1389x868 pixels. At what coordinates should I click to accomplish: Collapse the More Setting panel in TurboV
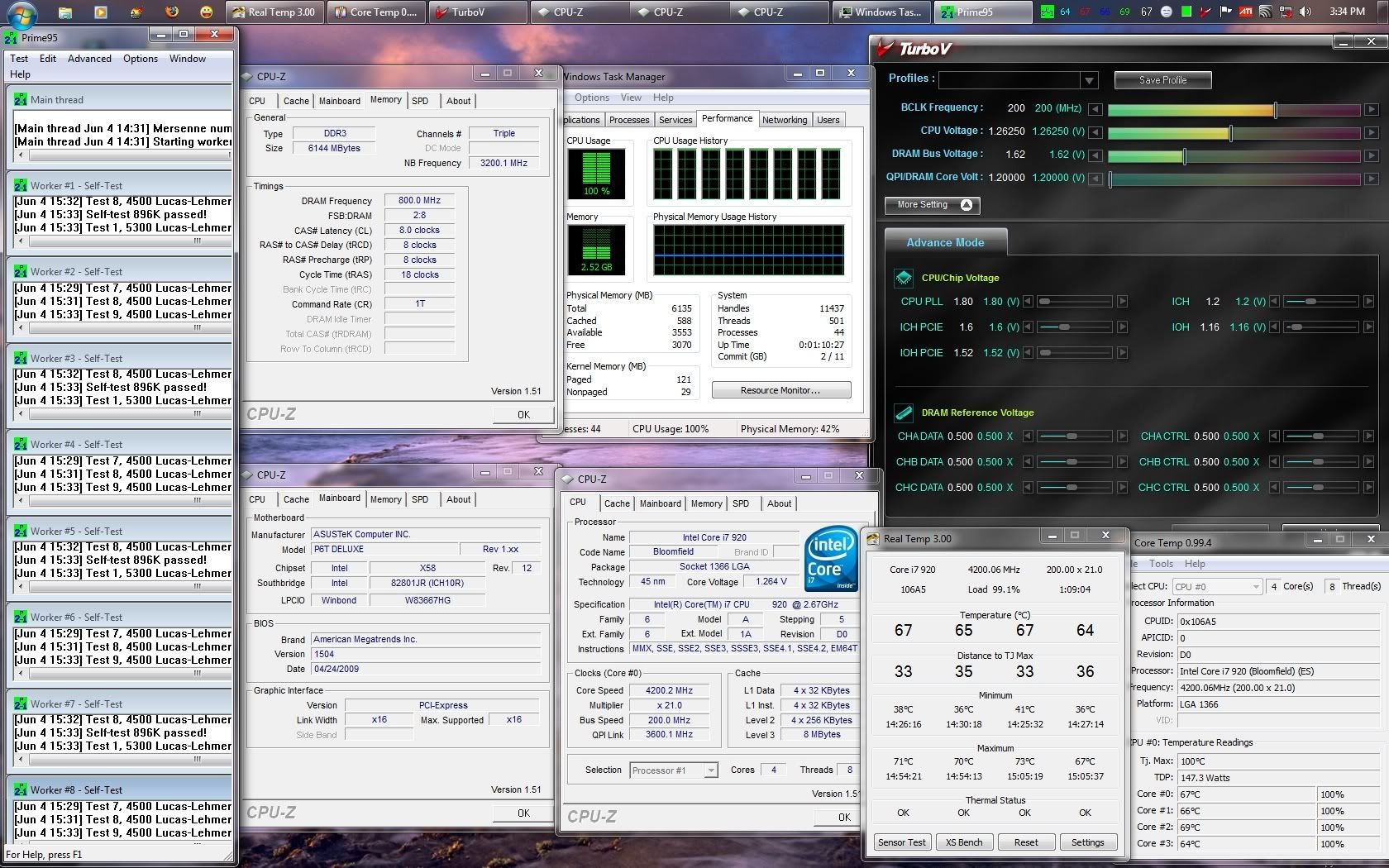coord(966,205)
